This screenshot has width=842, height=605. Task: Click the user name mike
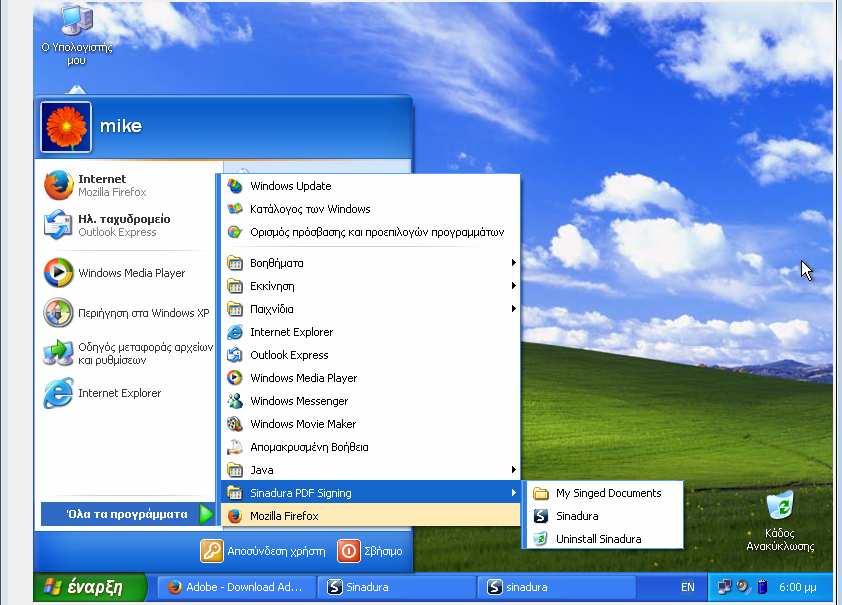(x=121, y=126)
